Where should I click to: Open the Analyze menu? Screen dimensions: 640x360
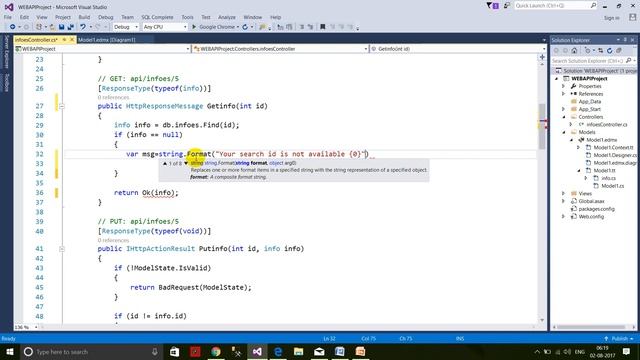(x=227, y=17)
